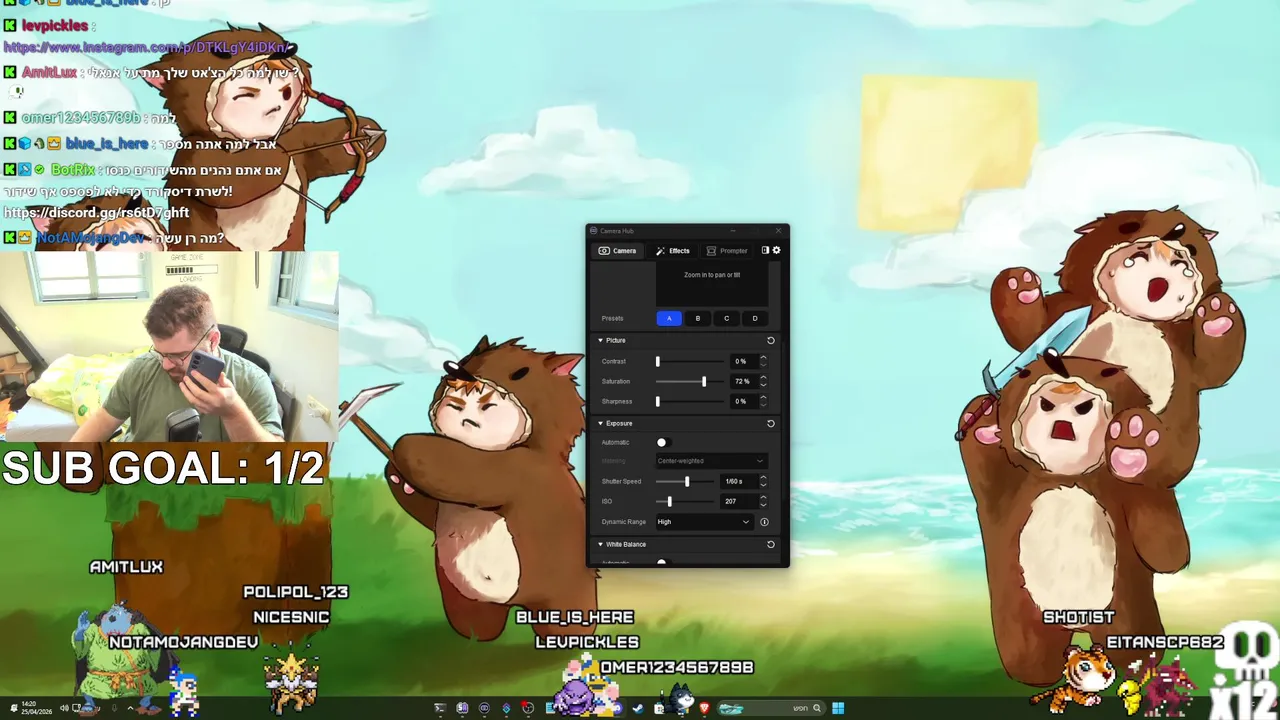Increase Shutter Speed with up stepper arrow
This screenshot has height=720, width=1280.
pyautogui.click(x=763, y=478)
